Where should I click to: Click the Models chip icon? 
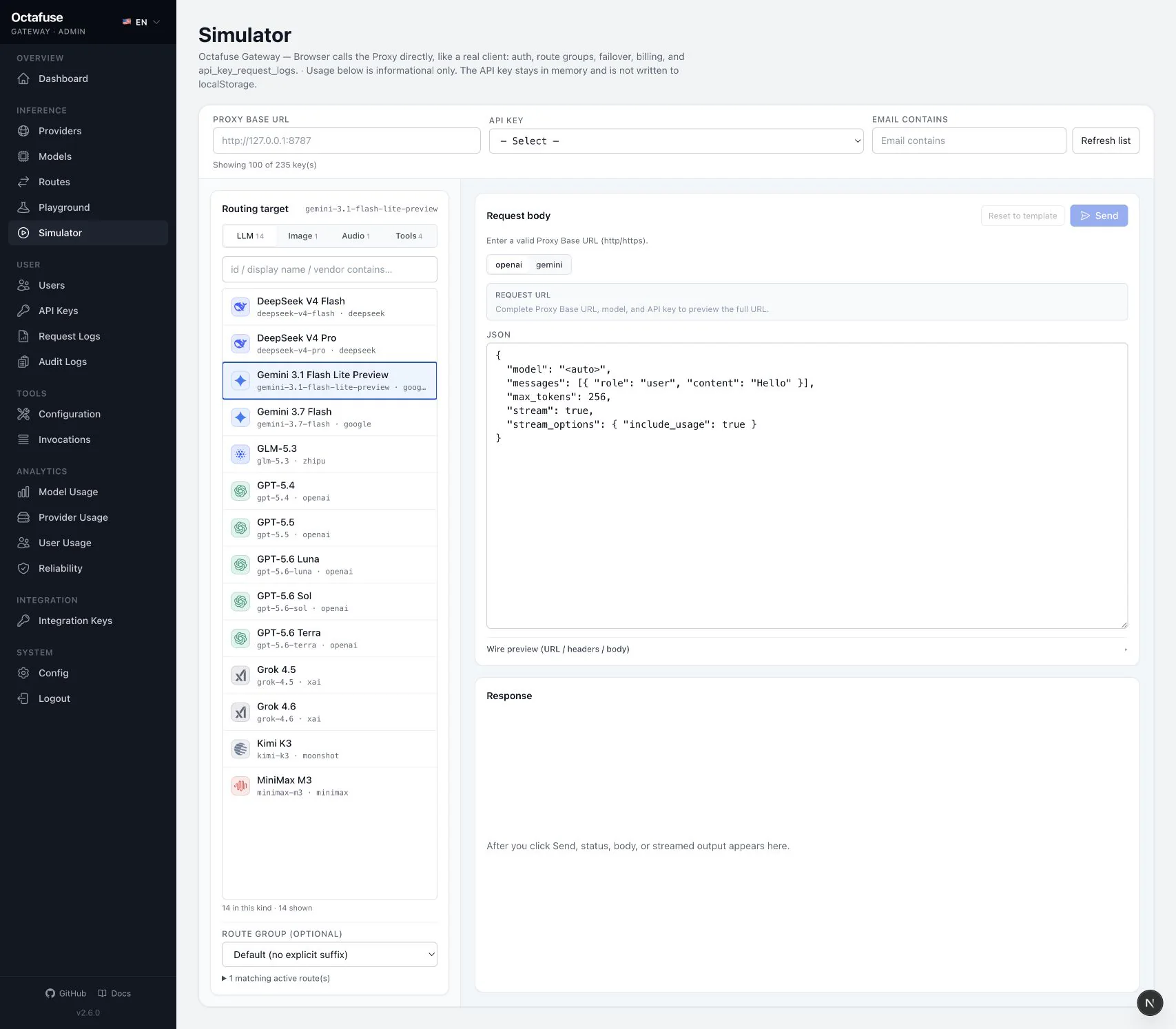tap(23, 156)
